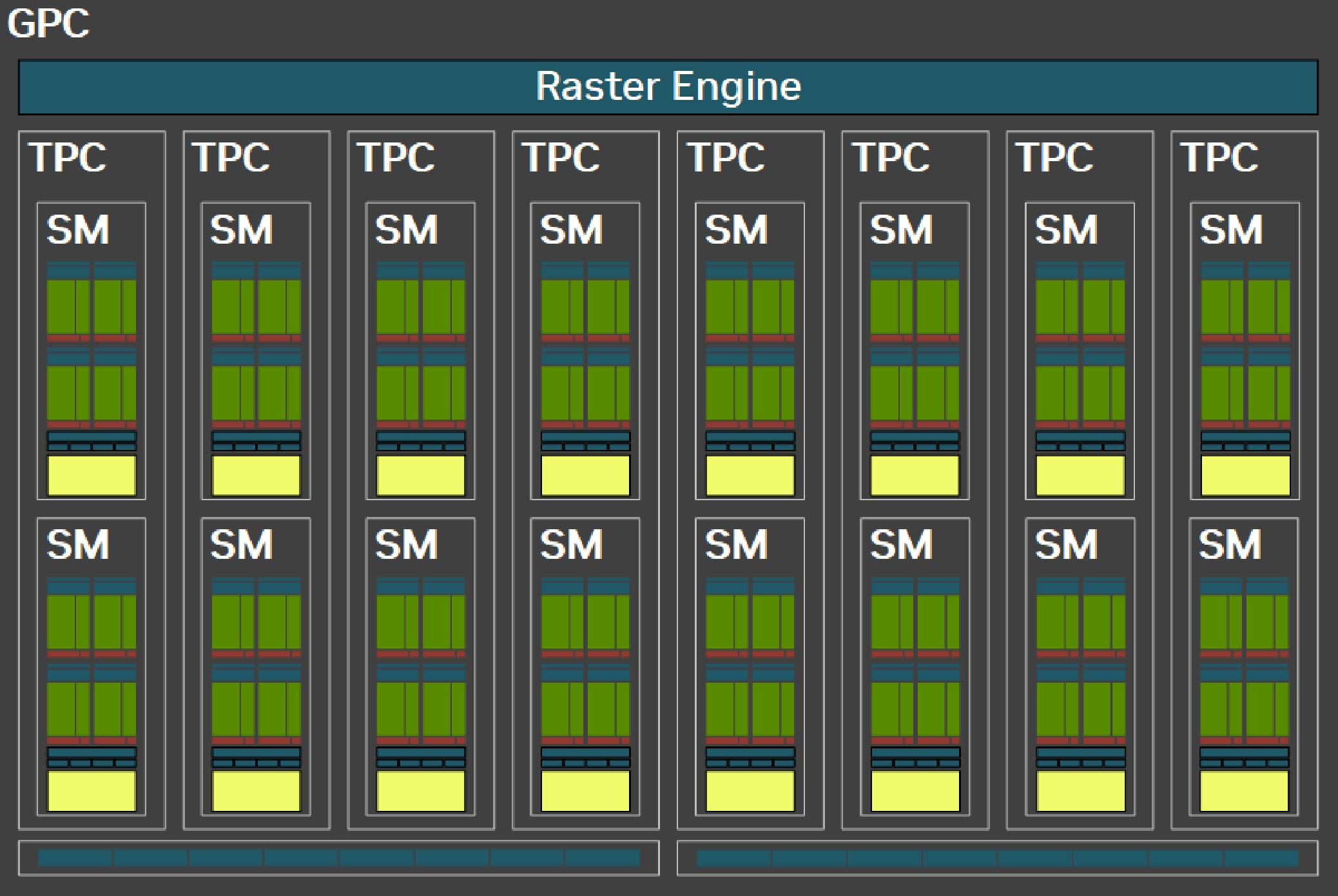Click yellow block in last TPC's lower SM
The image size is (1338, 896).
tap(1244, 791)
